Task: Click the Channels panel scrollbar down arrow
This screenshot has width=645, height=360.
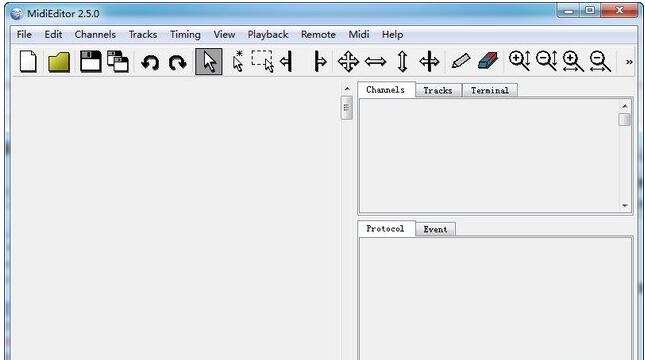Action: point(625,205)
